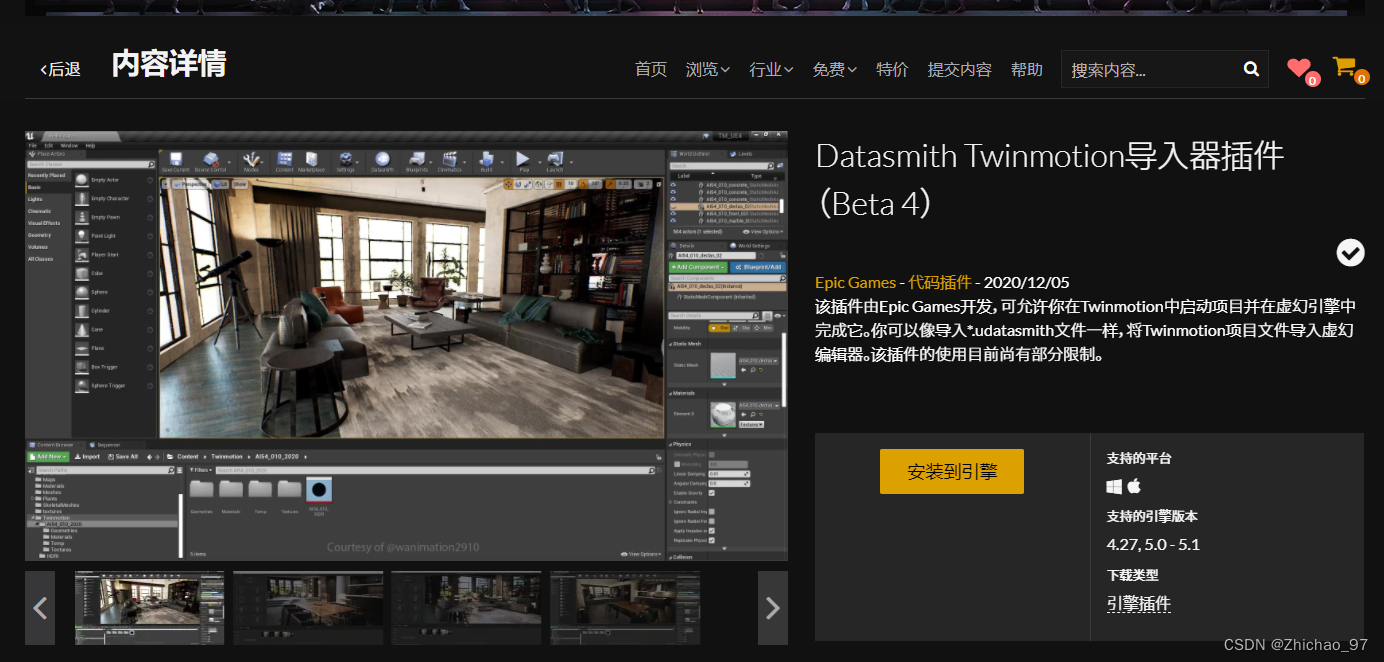Click the Windows platform icon
1384x662 pixels.
pos(1114,487)
